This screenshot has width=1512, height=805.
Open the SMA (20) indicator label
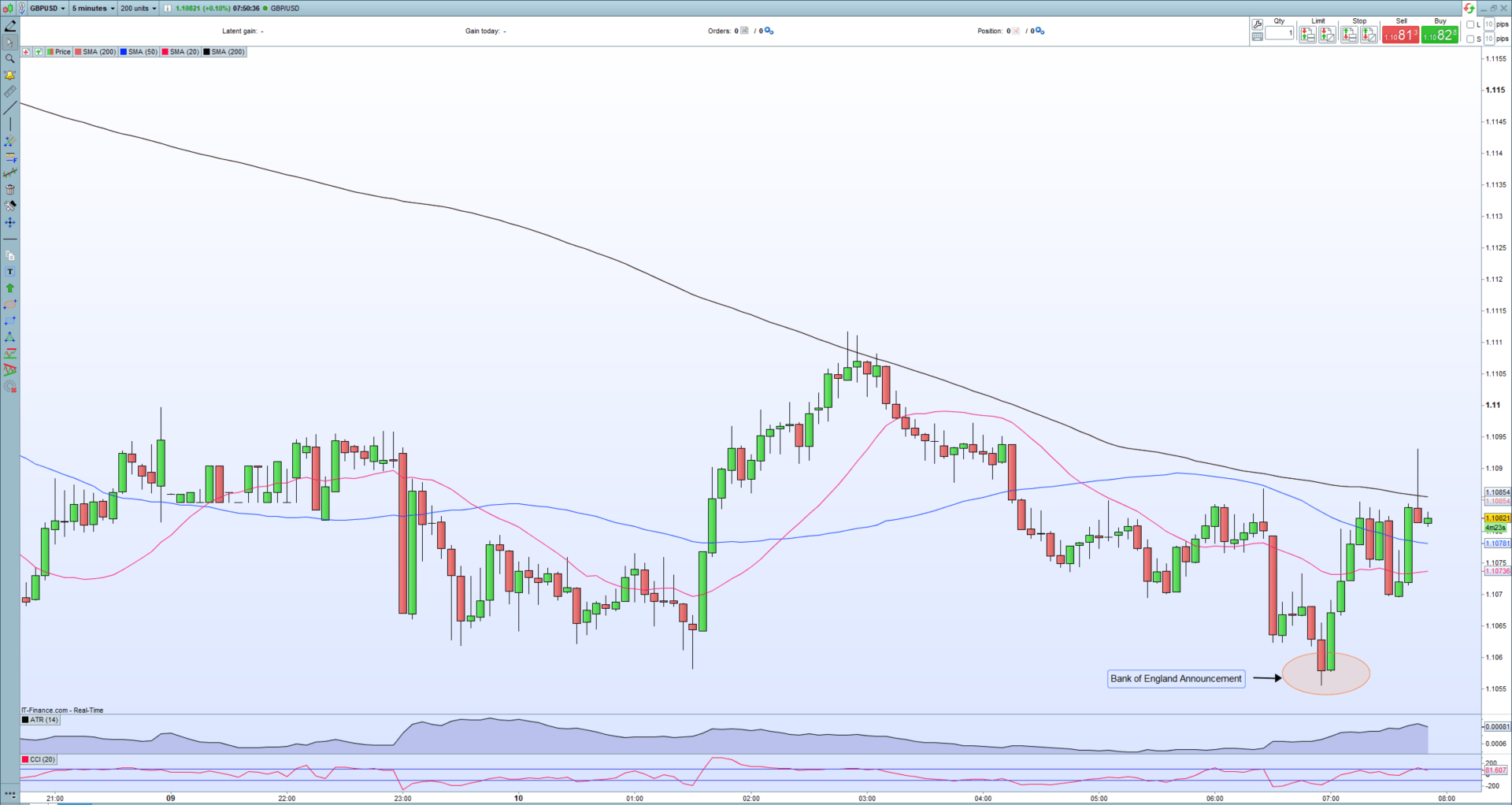tap(180, 52)
